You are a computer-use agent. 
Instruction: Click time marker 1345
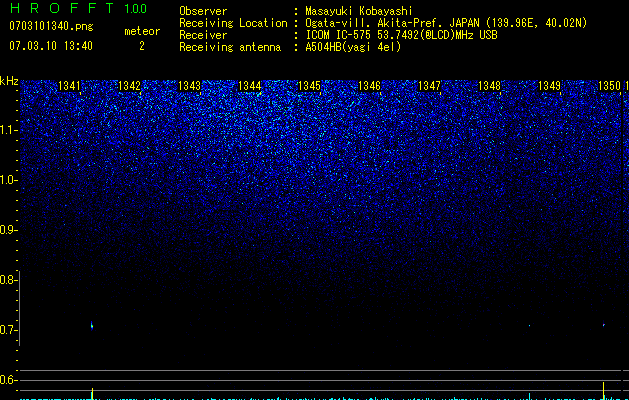pos(309,86)
